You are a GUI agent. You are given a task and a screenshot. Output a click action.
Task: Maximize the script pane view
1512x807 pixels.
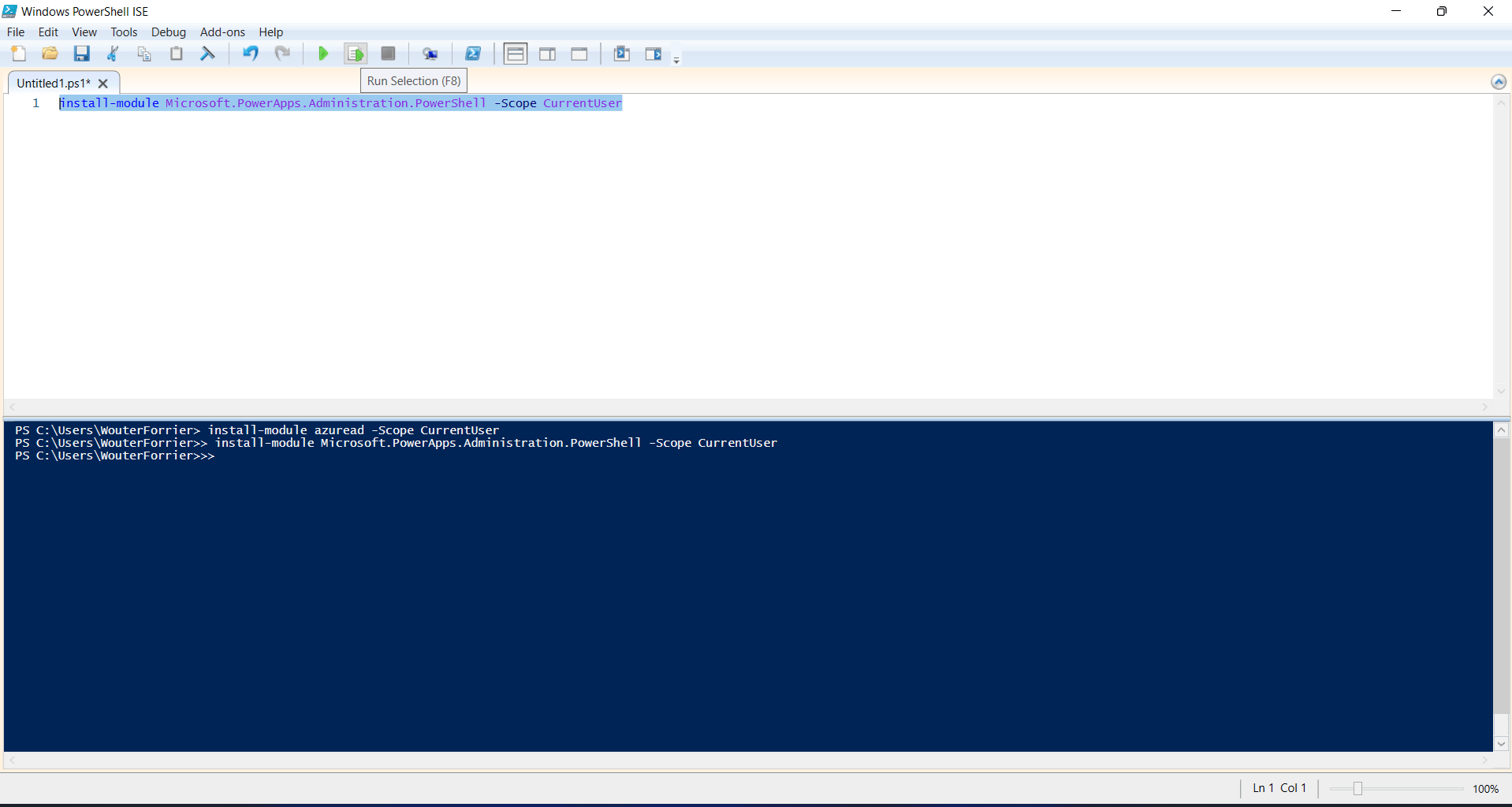coord(579,54)
